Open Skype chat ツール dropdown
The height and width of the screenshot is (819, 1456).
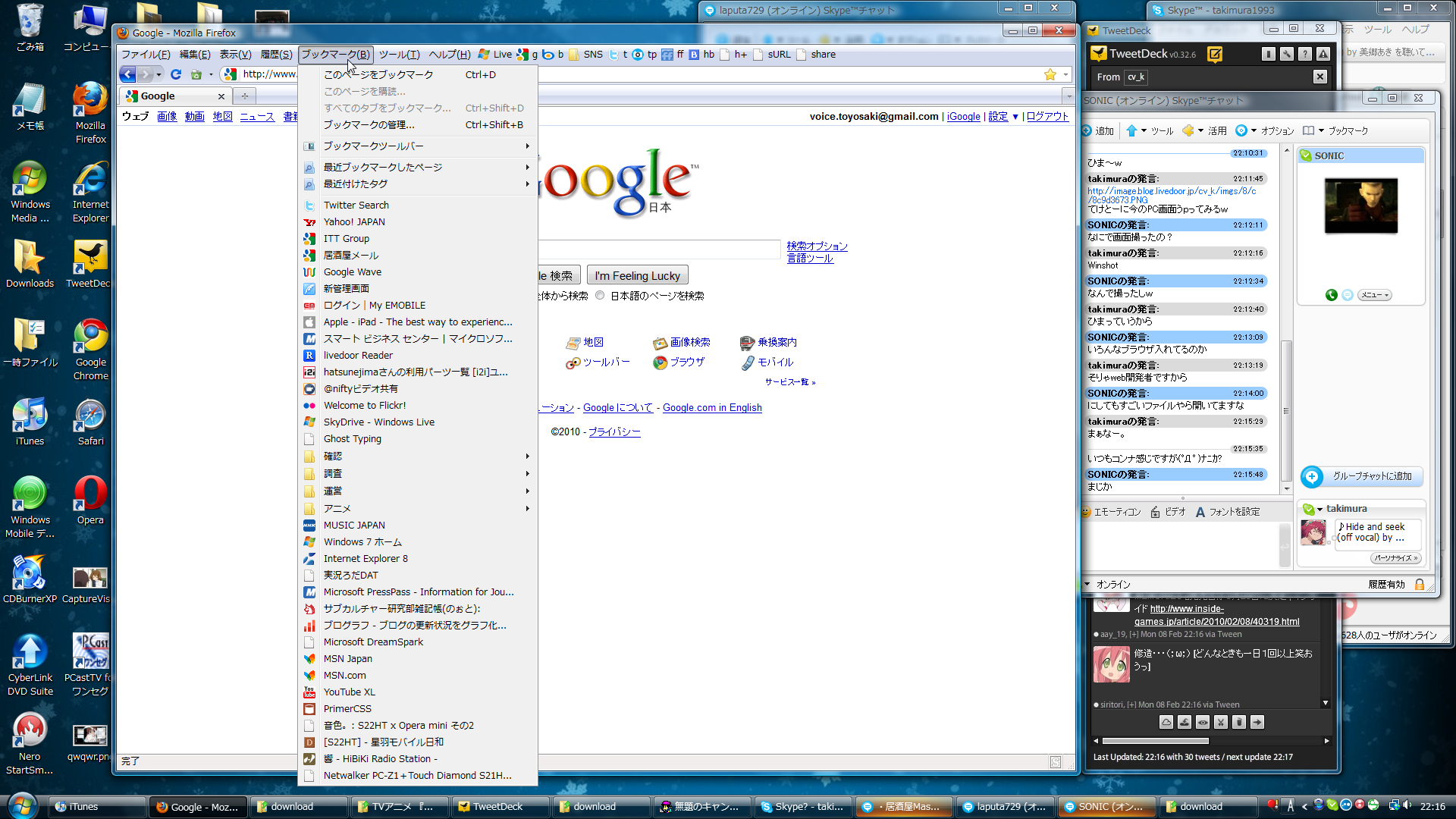coord(1150,131)
